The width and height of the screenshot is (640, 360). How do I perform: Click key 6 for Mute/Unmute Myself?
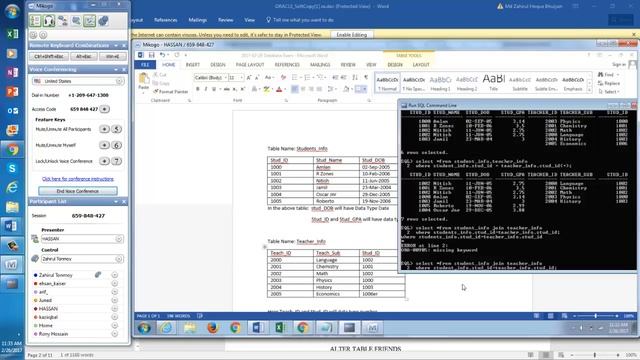pyautogui.click(x=116, y=145)
